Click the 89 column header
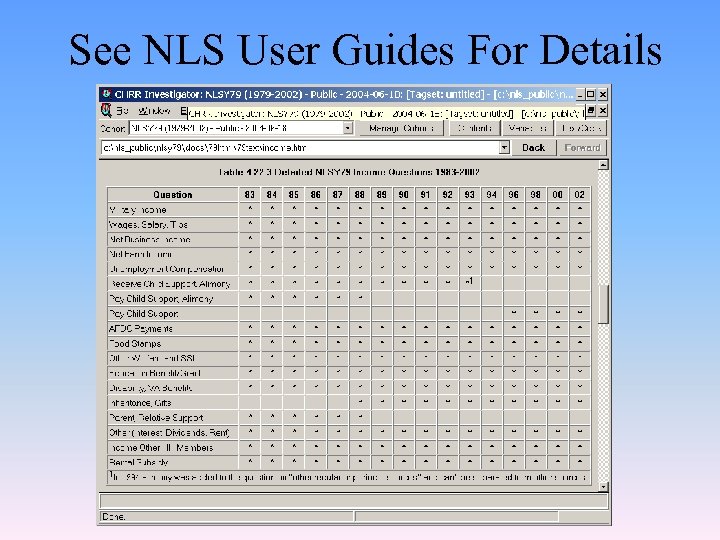Screen dimensions: 720x540 (382, 195)
